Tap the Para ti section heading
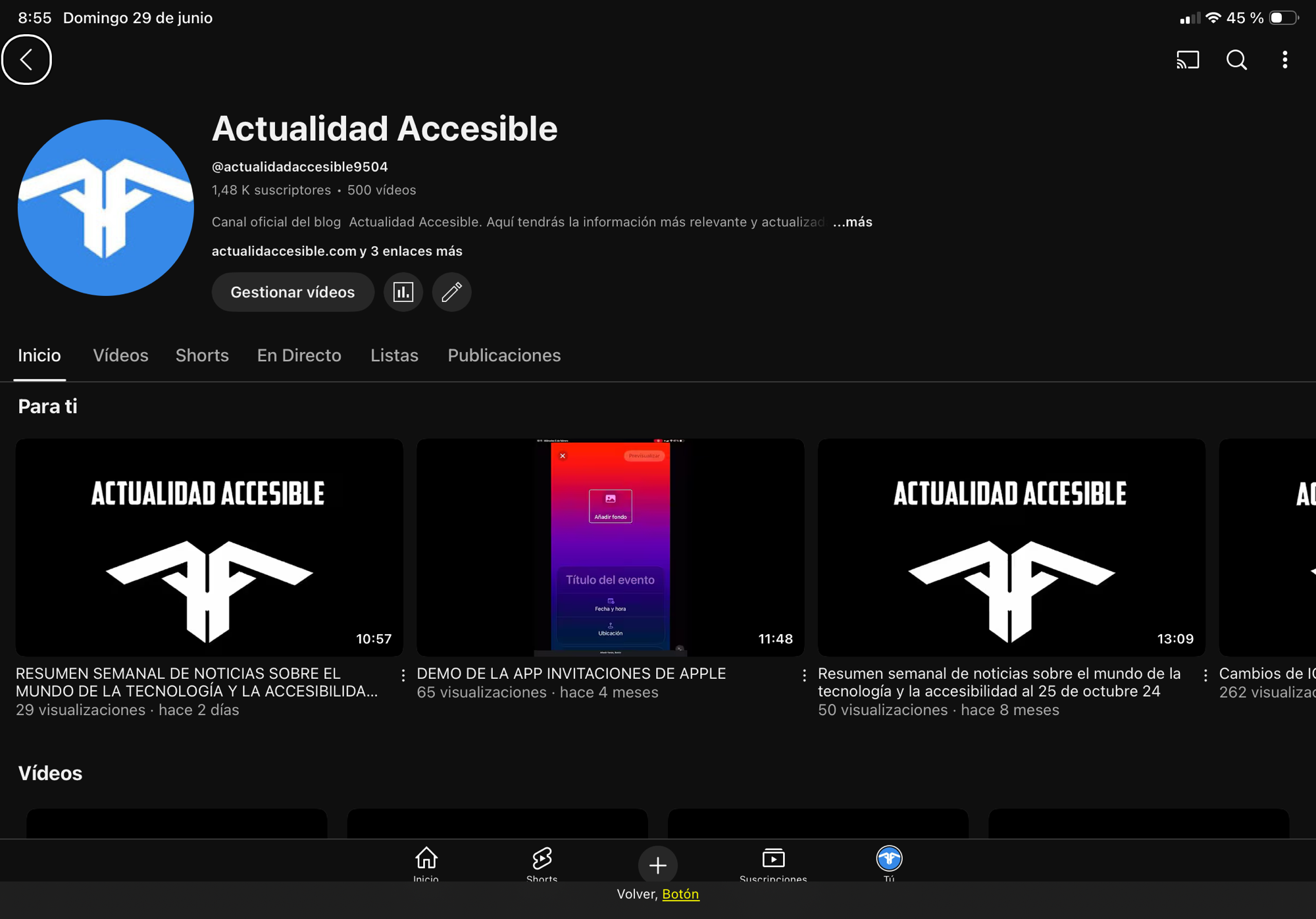Image resolution: width=1316 pixels, height=919 pixels. tap(47, 407)
